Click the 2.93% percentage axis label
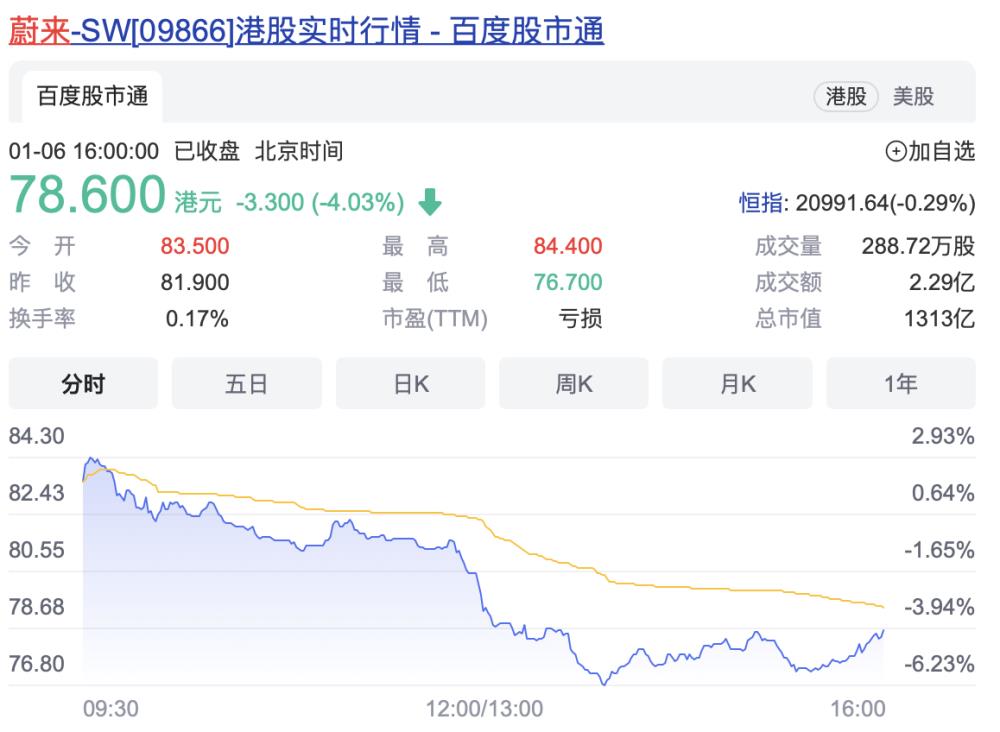 943,436
